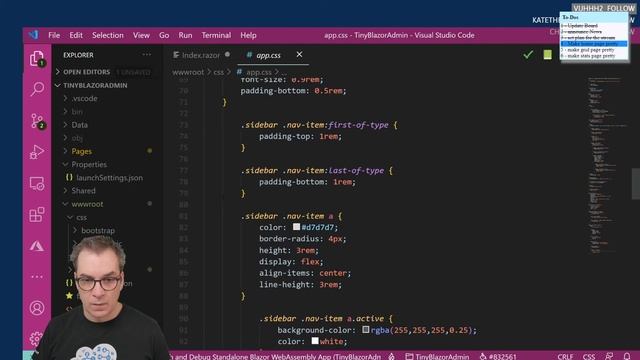Collapse the css folder in tree
640x360 pixels.
[x=82, y=217]
